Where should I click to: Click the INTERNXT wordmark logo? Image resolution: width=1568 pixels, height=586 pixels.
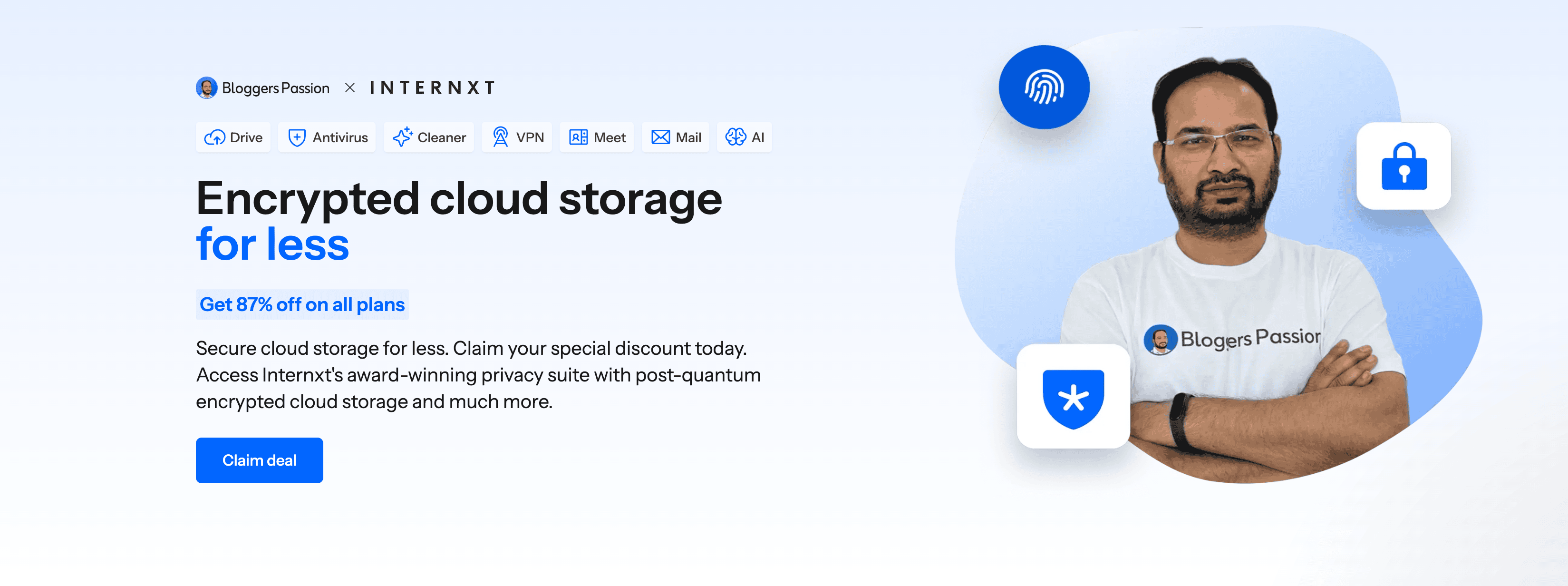coord(433,88)
